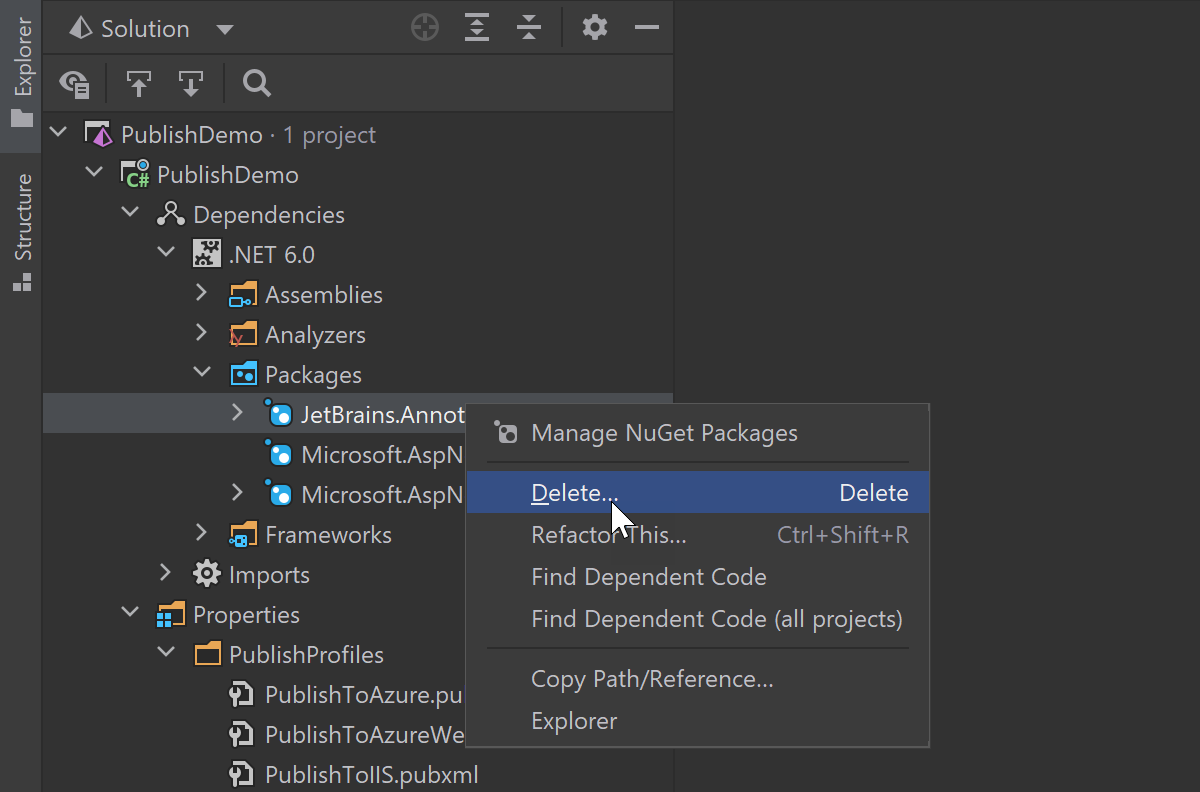
Task: Select the PublishToIIS.pubxml file
Action: (371, 775)
